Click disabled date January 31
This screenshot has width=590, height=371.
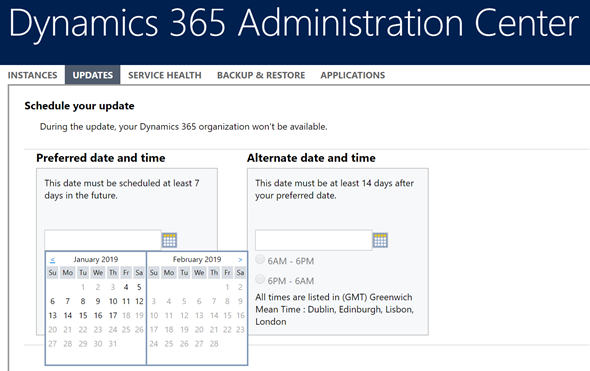click(113, 344)
